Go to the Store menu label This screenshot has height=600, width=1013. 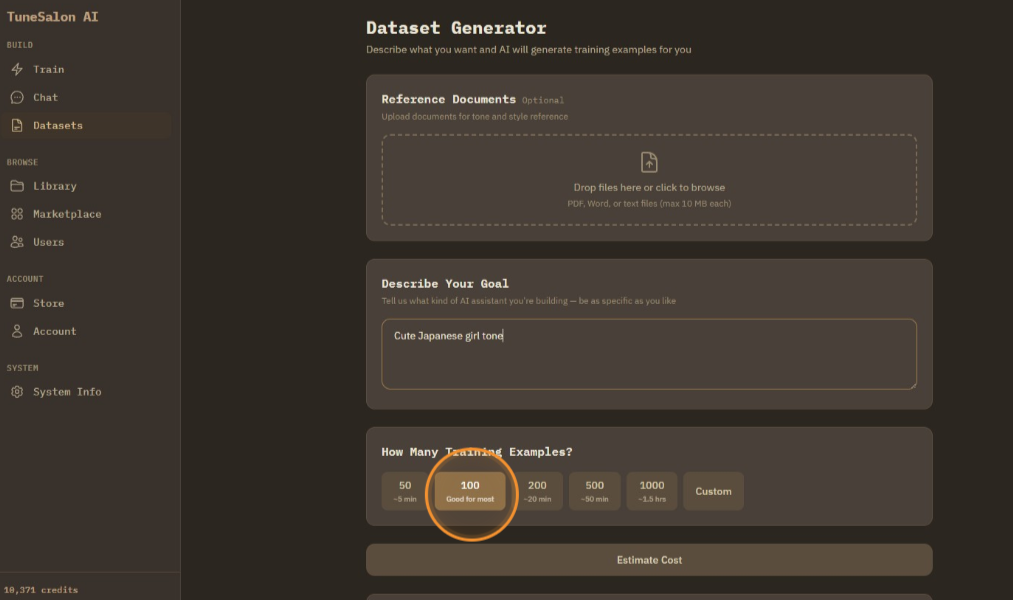coord(48,303)
